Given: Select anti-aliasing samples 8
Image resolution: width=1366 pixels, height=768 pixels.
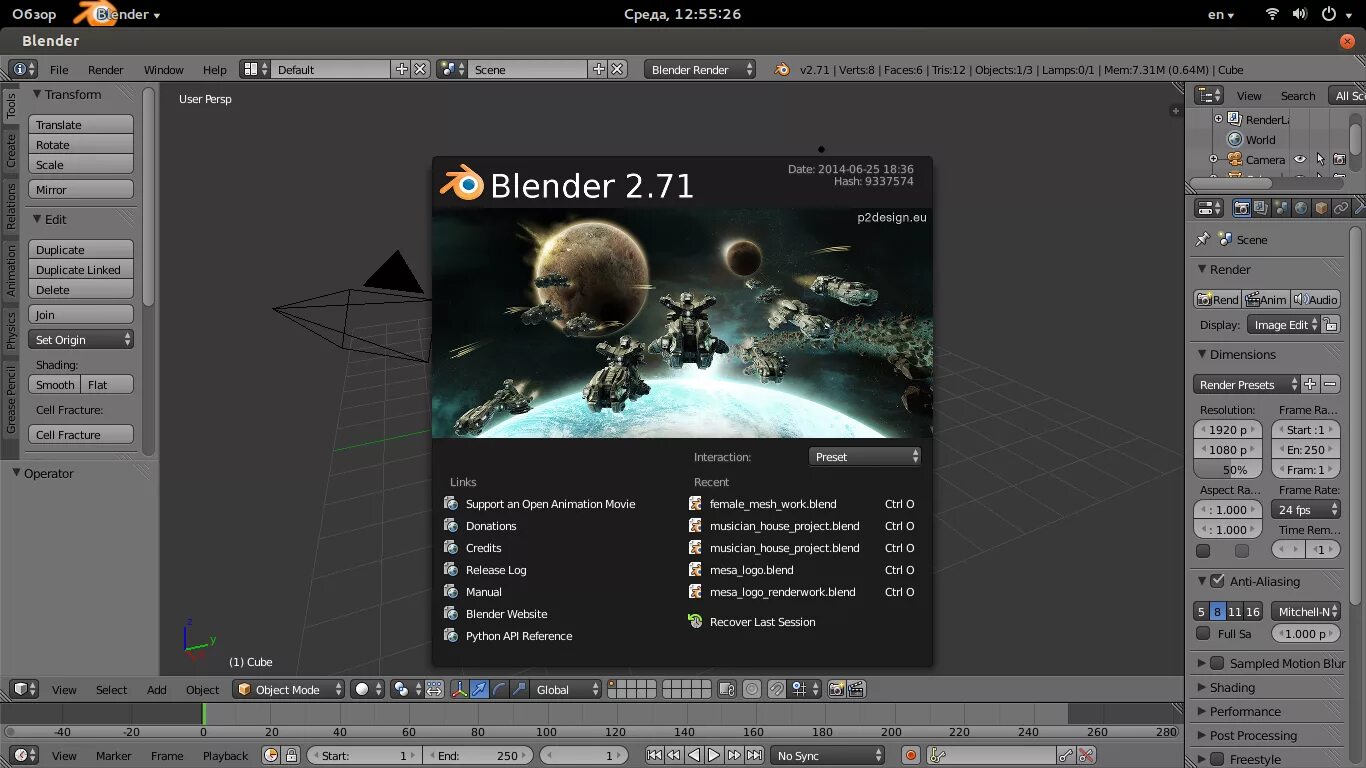Looking at the screenshot, I should tap(1217, 611).
